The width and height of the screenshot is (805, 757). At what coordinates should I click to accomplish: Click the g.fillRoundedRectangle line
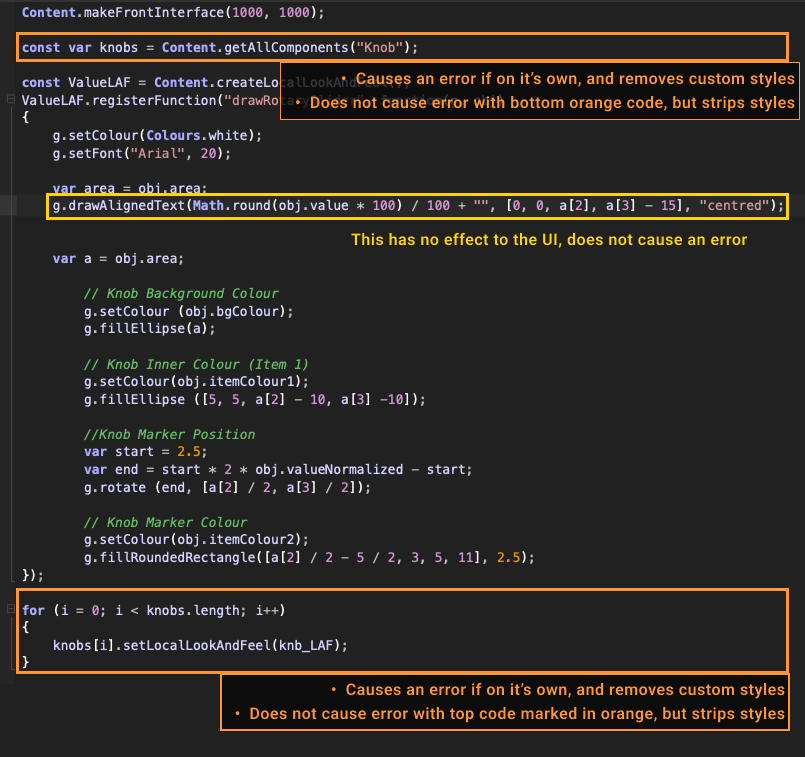309,557
